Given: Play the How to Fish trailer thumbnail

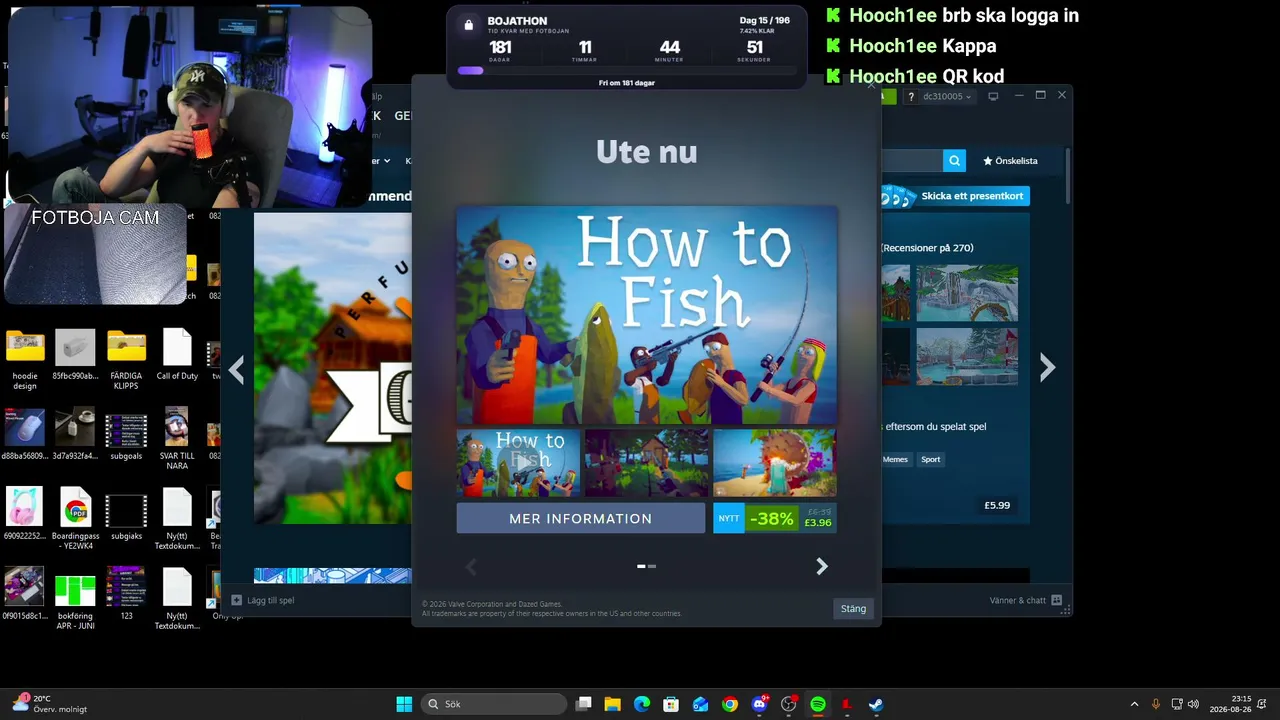Looking at the screenshot, I should (518, 463).
